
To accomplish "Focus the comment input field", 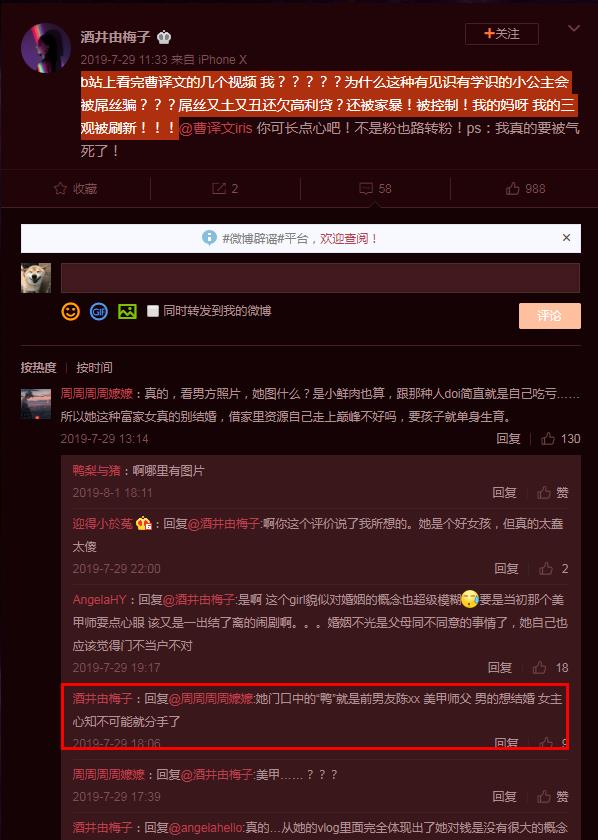I will pyautogui.click(x=320, y=278).
